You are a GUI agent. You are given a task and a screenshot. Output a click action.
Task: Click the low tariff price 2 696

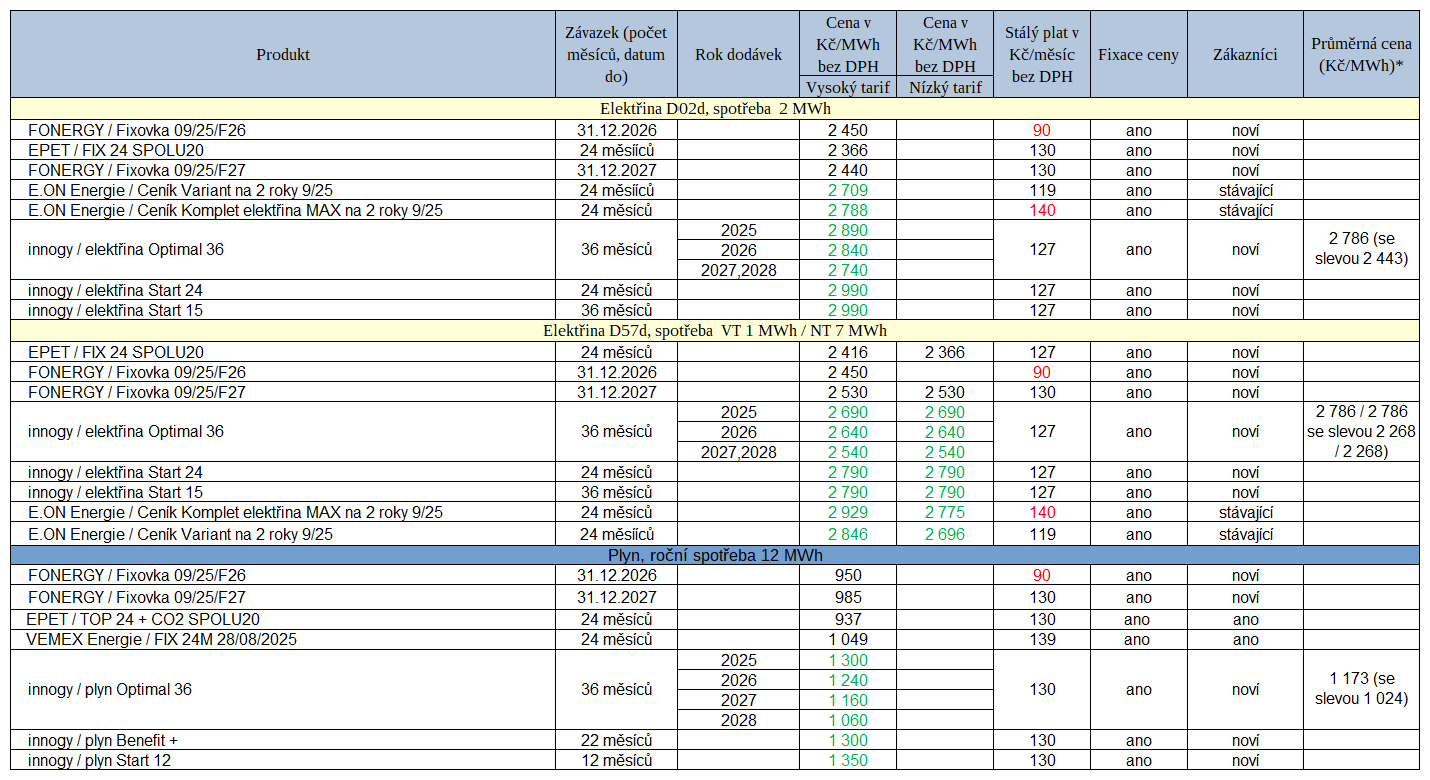coord(945,534)
